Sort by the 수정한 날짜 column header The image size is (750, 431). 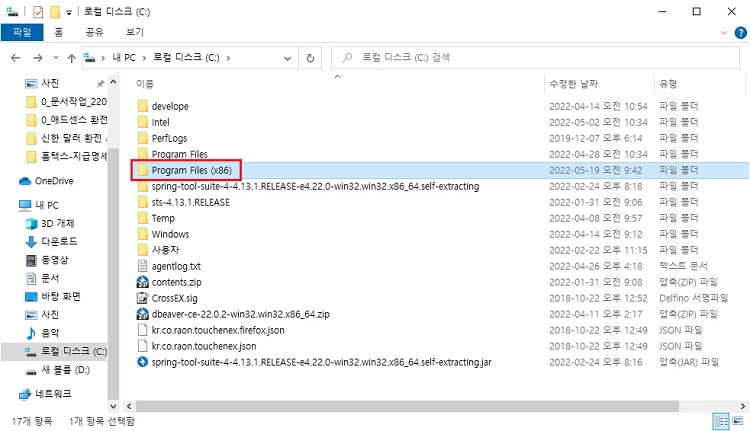(574, 84)
